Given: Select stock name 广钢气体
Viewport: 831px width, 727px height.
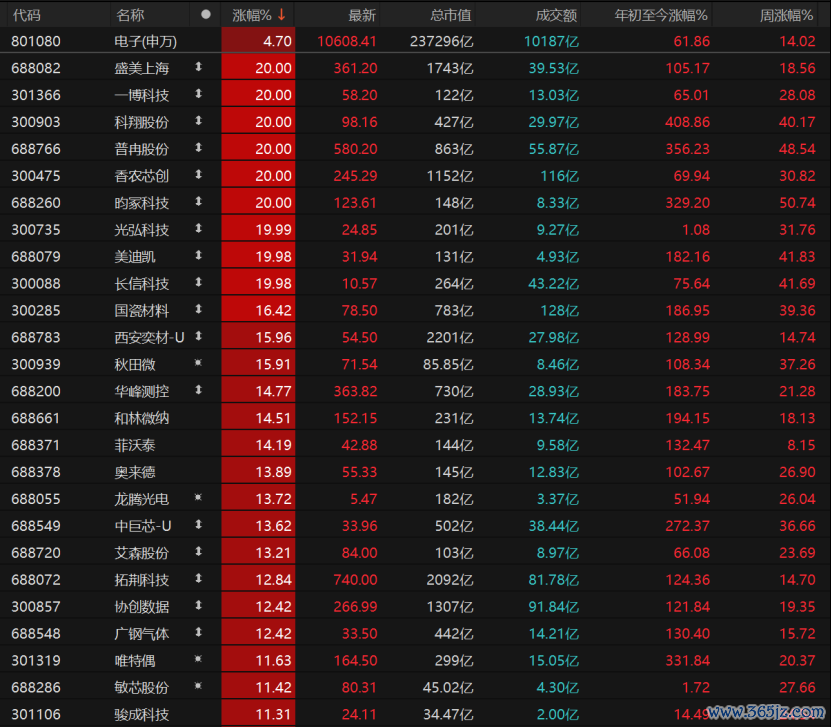Looking at the screenshot, I should click(x=142, y=634).
